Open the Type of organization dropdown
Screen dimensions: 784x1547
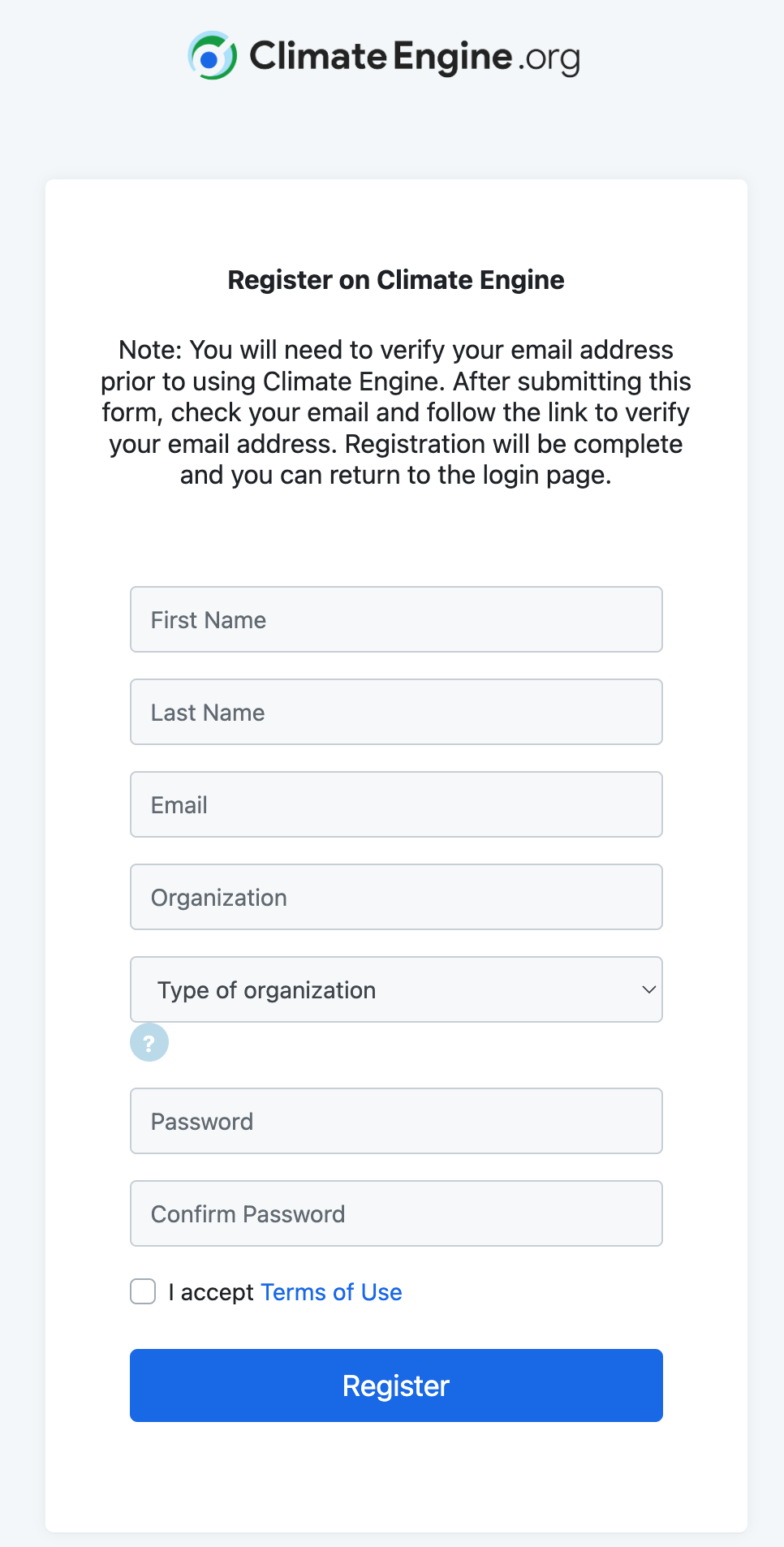pyautogui.click(x=396, y=989)
